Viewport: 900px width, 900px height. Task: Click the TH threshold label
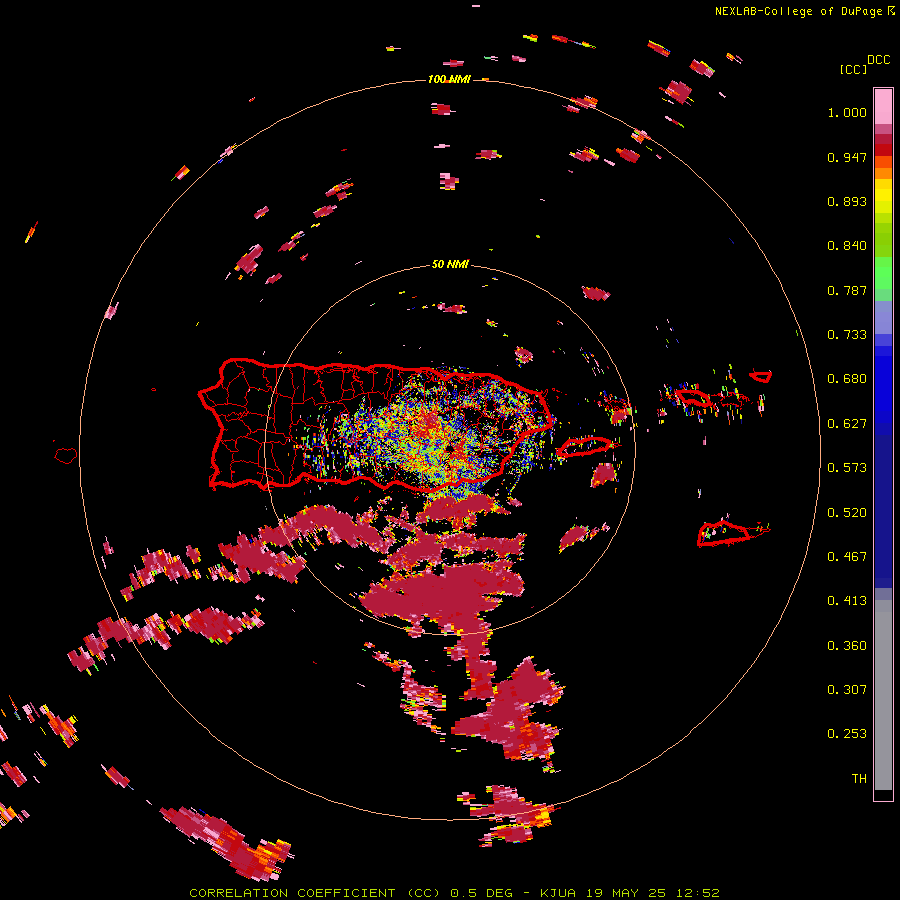[x=859, y=779]
